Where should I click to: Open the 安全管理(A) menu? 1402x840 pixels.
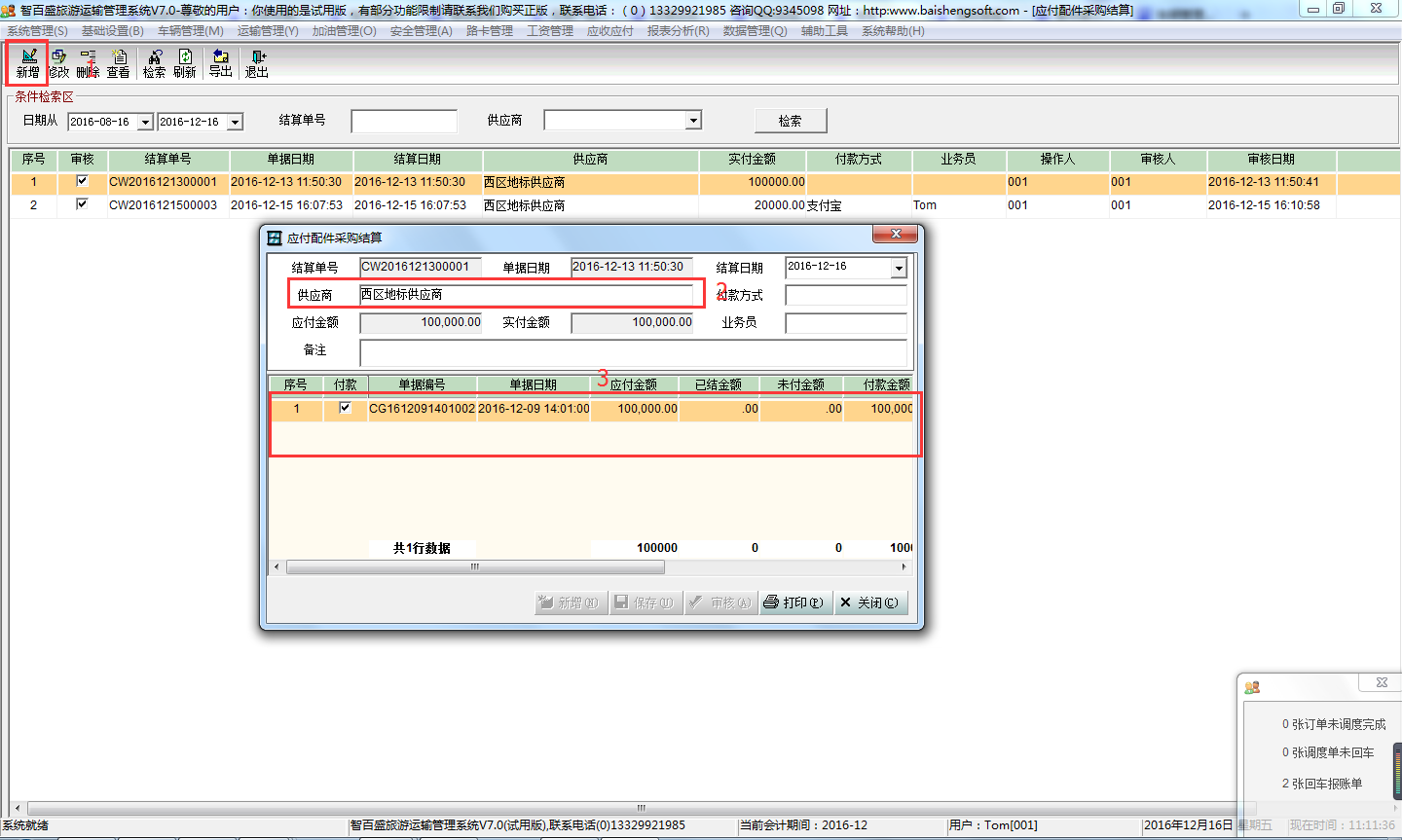point(421,31)
